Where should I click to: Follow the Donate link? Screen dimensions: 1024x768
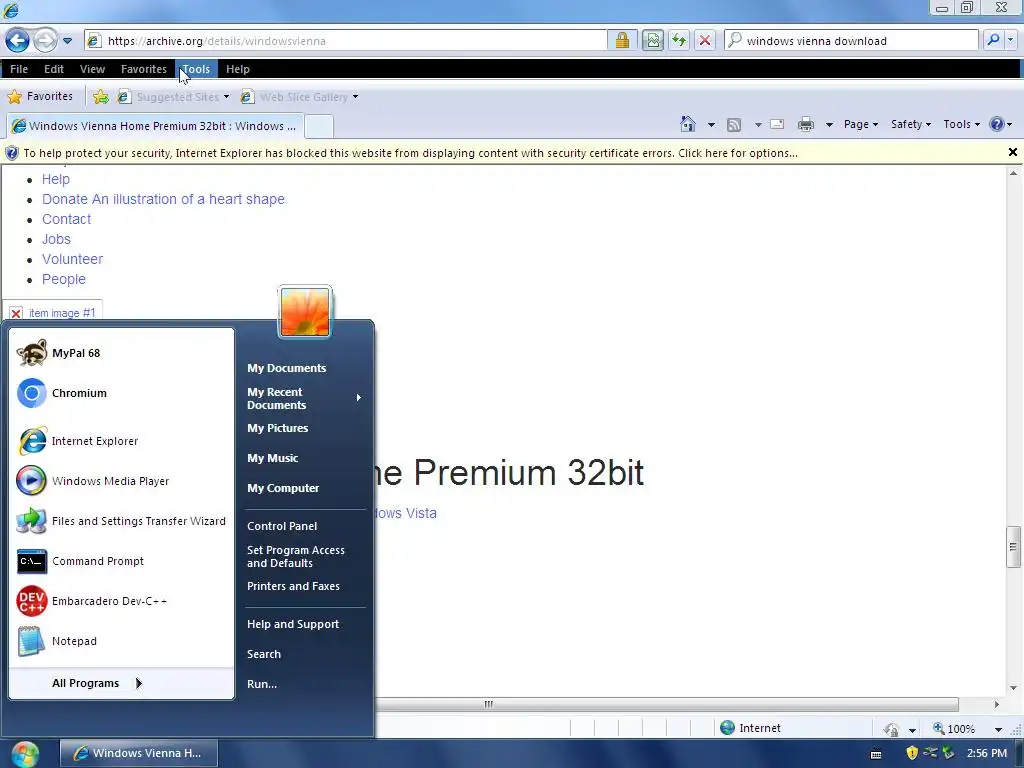(x=163, y=199)
